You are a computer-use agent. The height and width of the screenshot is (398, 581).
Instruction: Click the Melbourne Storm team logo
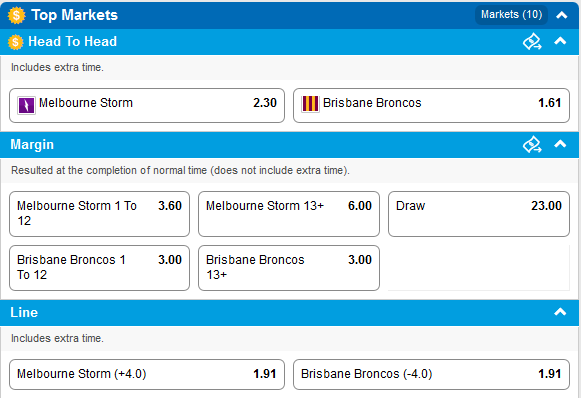point(26,105)
